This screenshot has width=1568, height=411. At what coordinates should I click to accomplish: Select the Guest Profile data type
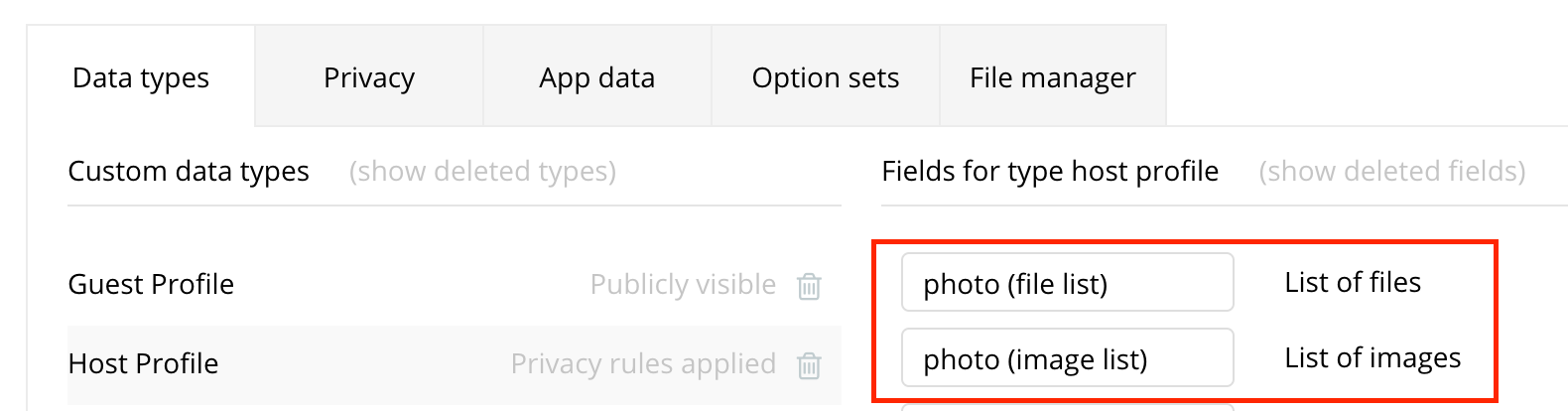click(x=151, y=285)
